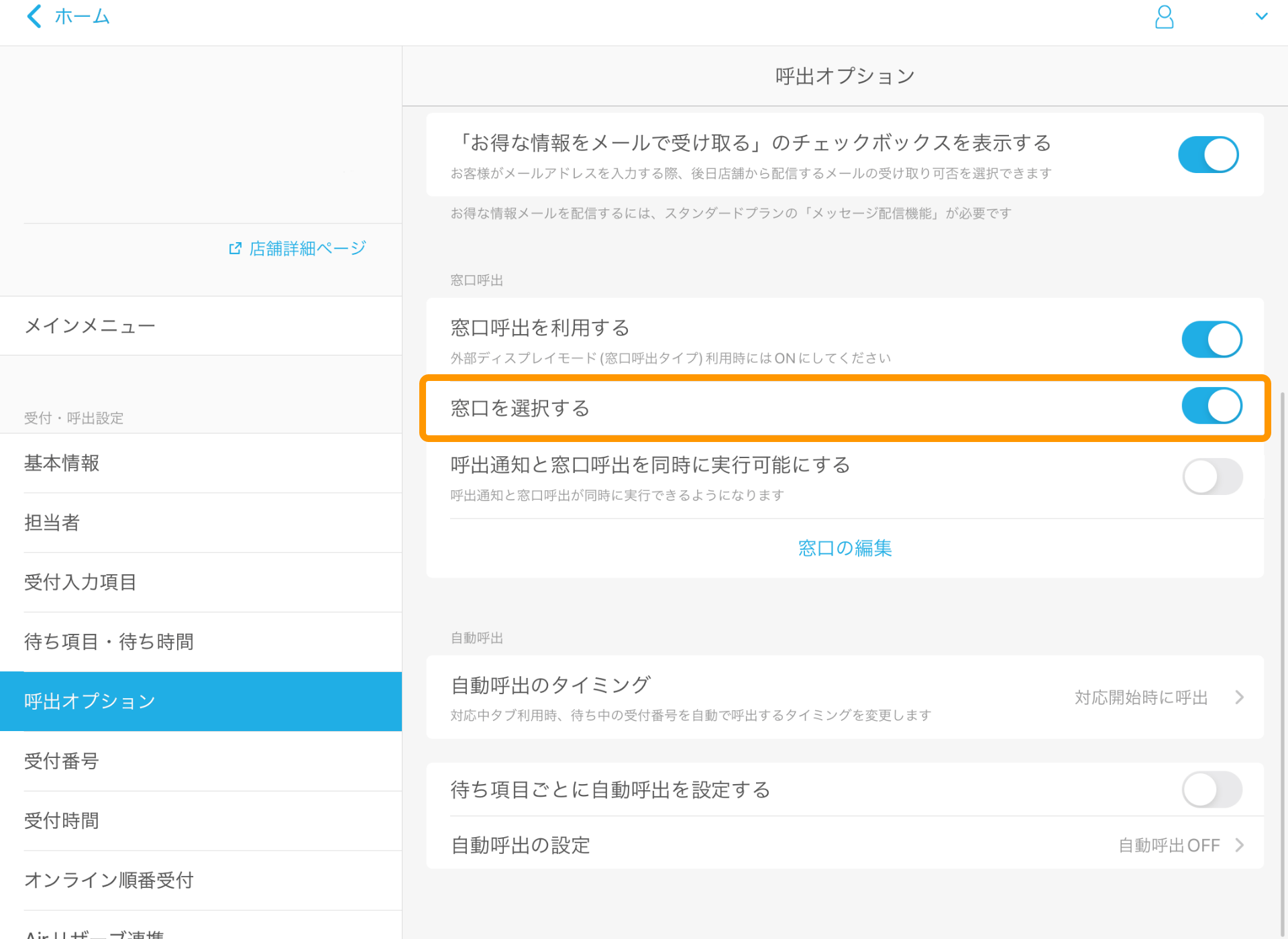Go back to ホーム
Image resolution: width=1288 pixels, height=939 pixels.
[x=82, y=16]
